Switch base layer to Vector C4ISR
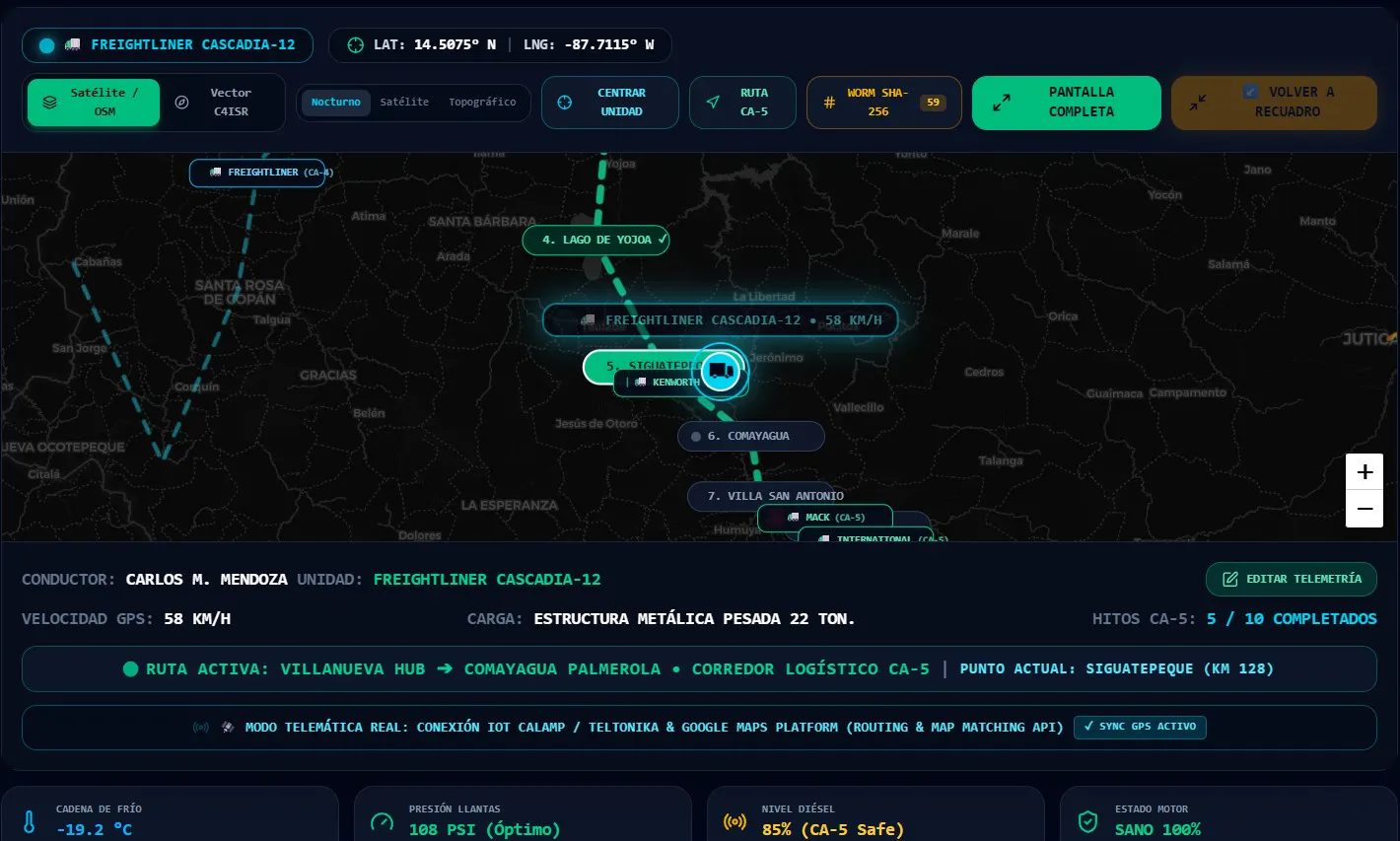This screenshot has width=1400, height=841. click(x=220, y=103)
